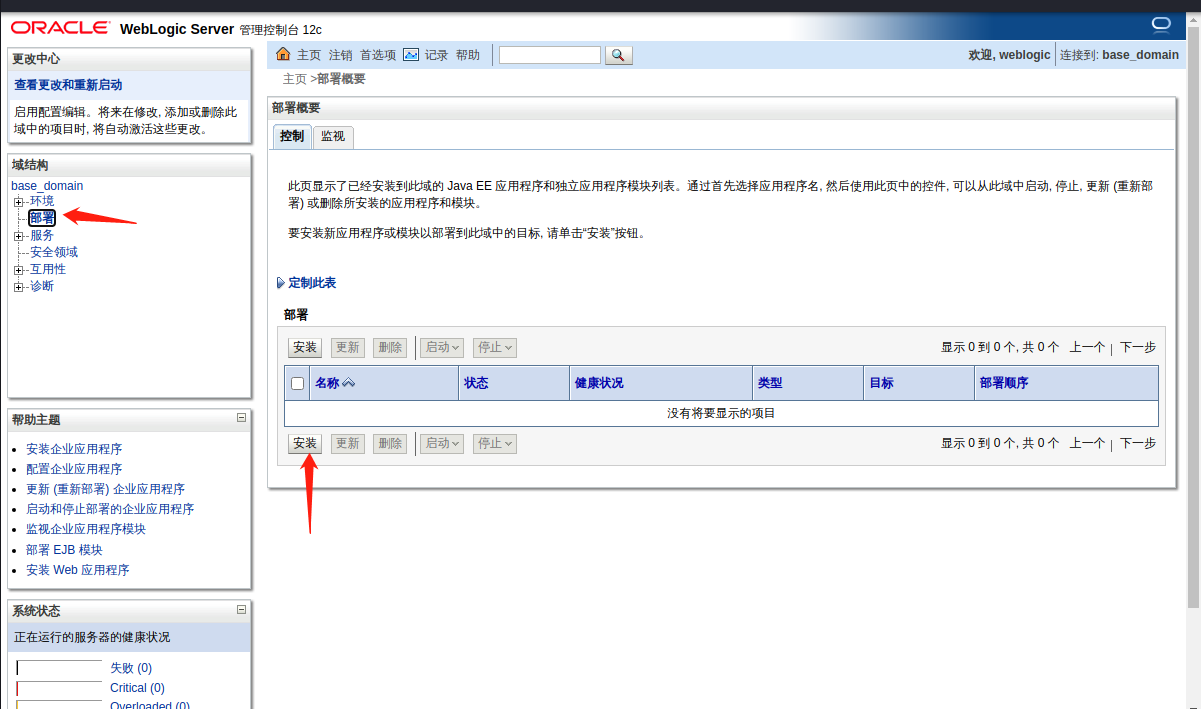The height and width of the screenshot is (709, 1201).
Task: Click the 健康状况 column header
Action: pyautogui.click(x=599, y=383)
